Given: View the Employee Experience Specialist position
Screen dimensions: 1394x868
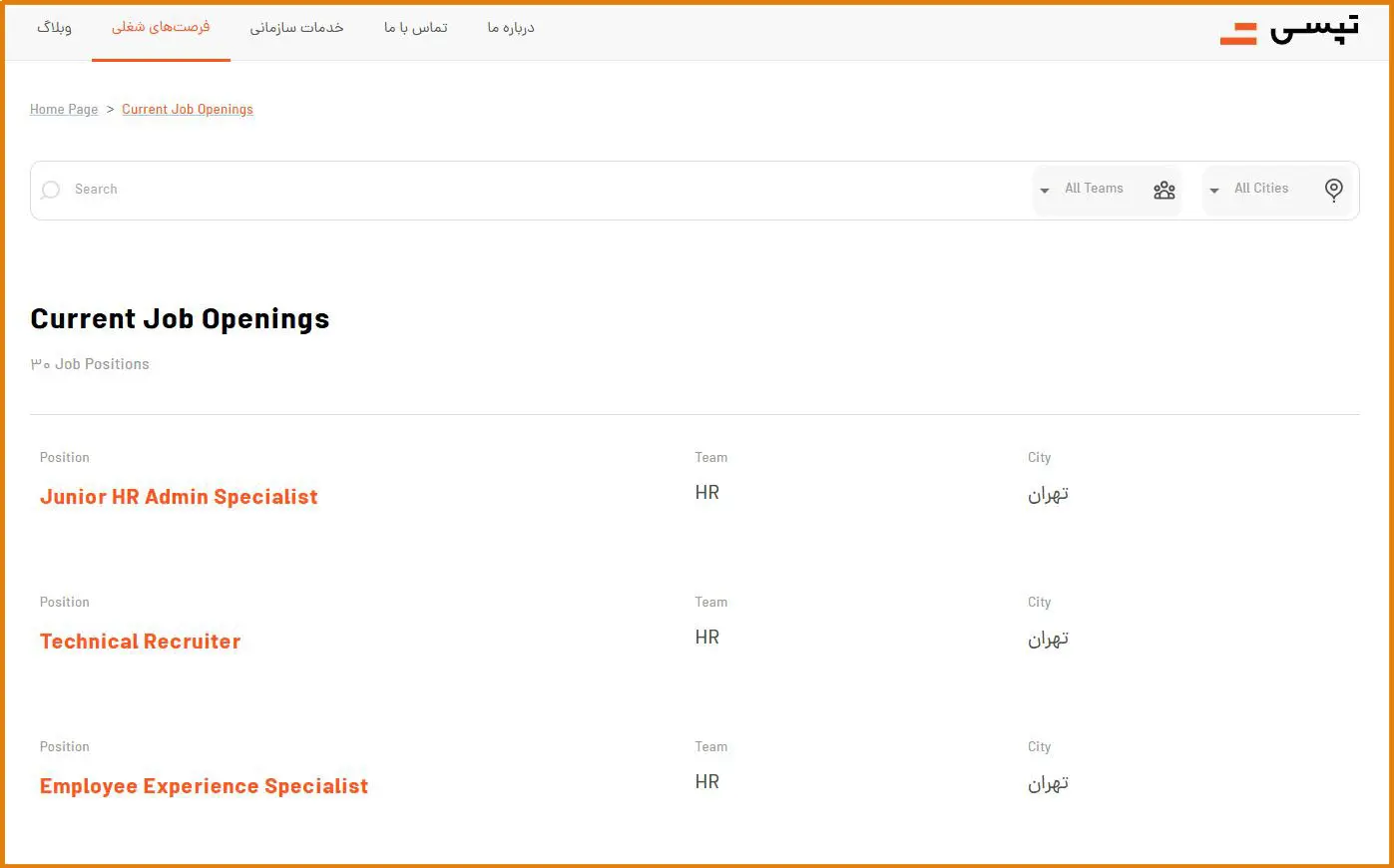Looking at the screenshot, I should [x=204, y=786].
